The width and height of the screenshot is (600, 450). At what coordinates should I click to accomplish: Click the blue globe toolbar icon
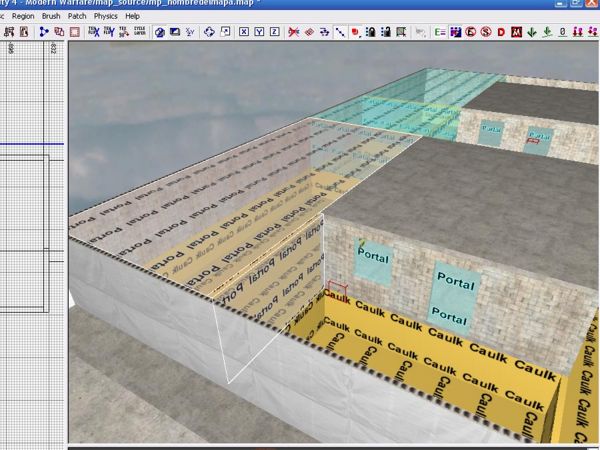pyautogui.click(x=160, y=32)
